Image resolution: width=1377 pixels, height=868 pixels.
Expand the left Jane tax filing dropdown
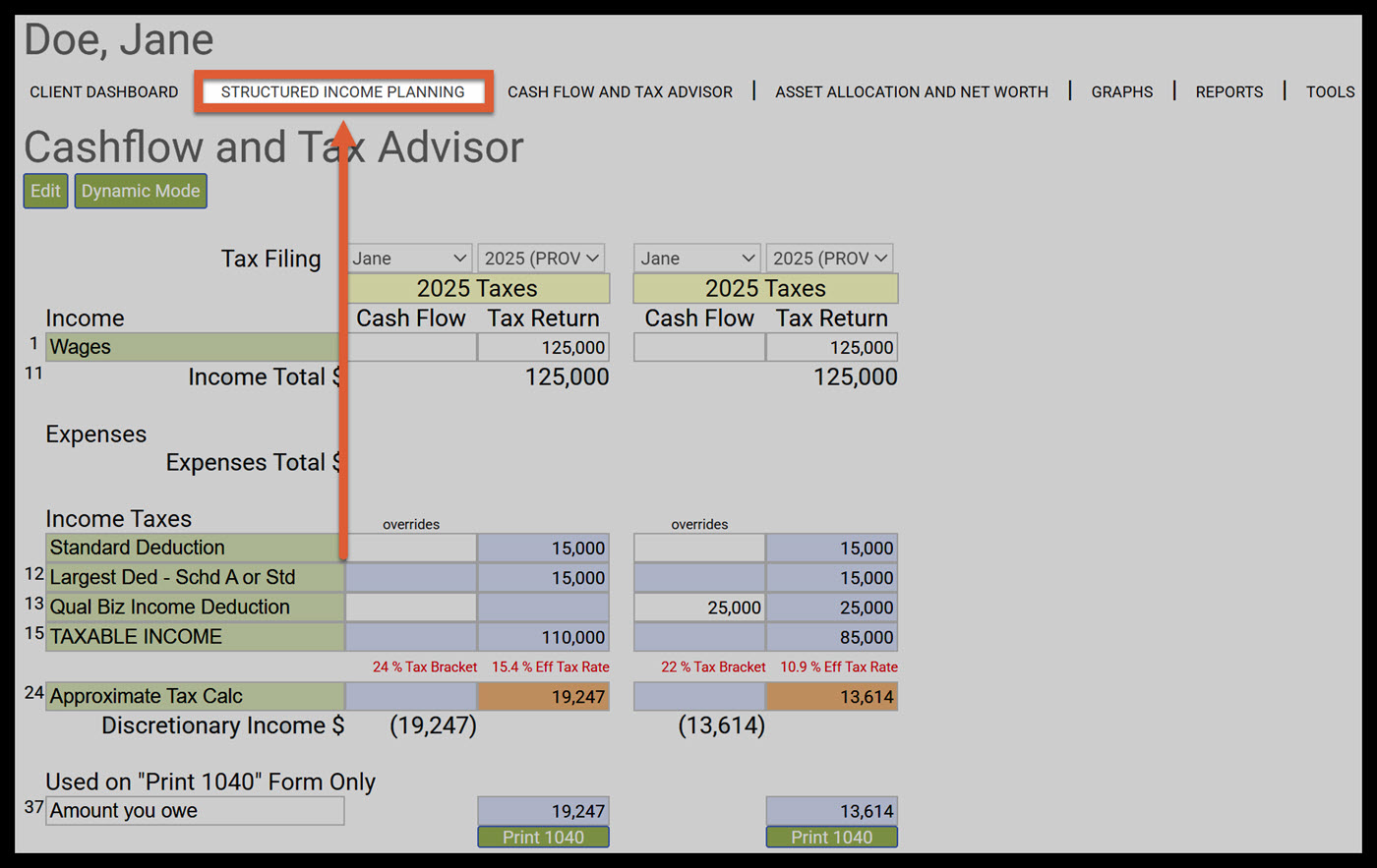pyautogui.click(x=409, y=258)
